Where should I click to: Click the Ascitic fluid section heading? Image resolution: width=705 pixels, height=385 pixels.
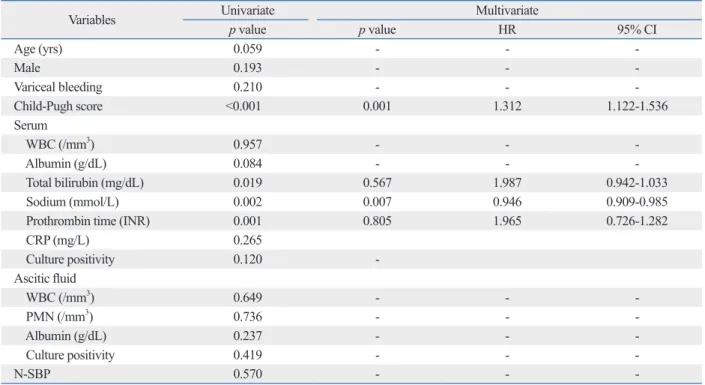(x=45, y=278)
